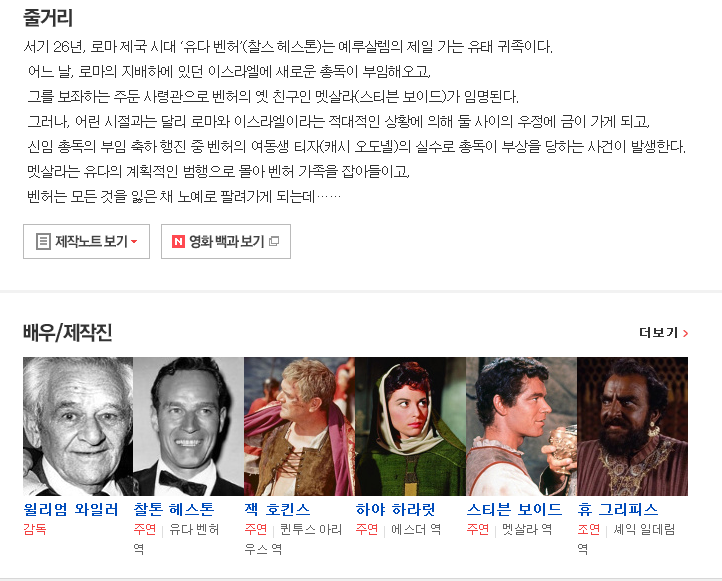
Task: Open the 영화 백과 보기 button
Action: point(226,241)
